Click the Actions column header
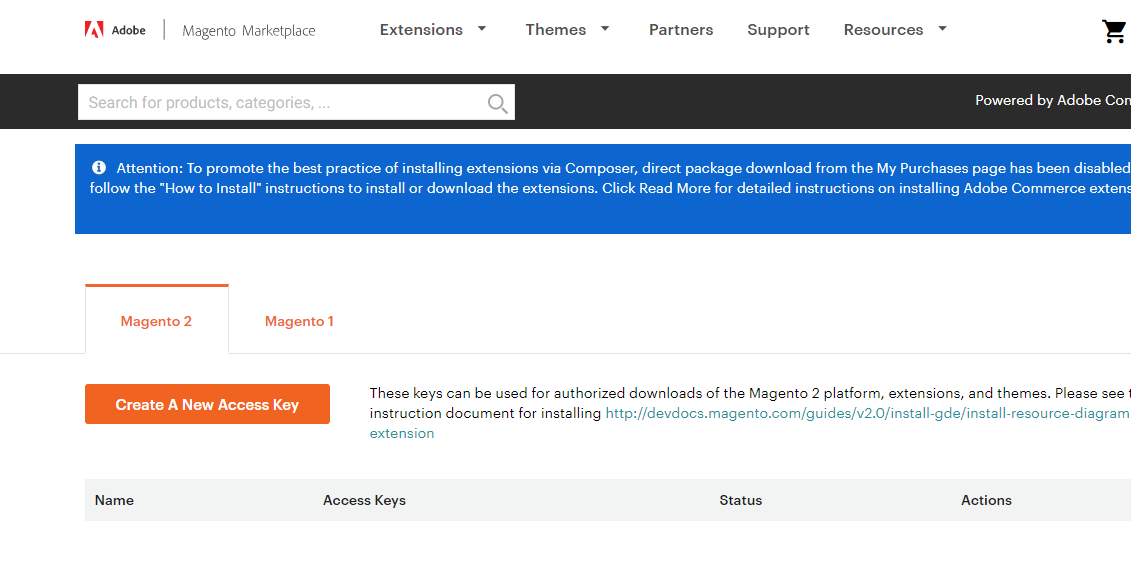 986,500
